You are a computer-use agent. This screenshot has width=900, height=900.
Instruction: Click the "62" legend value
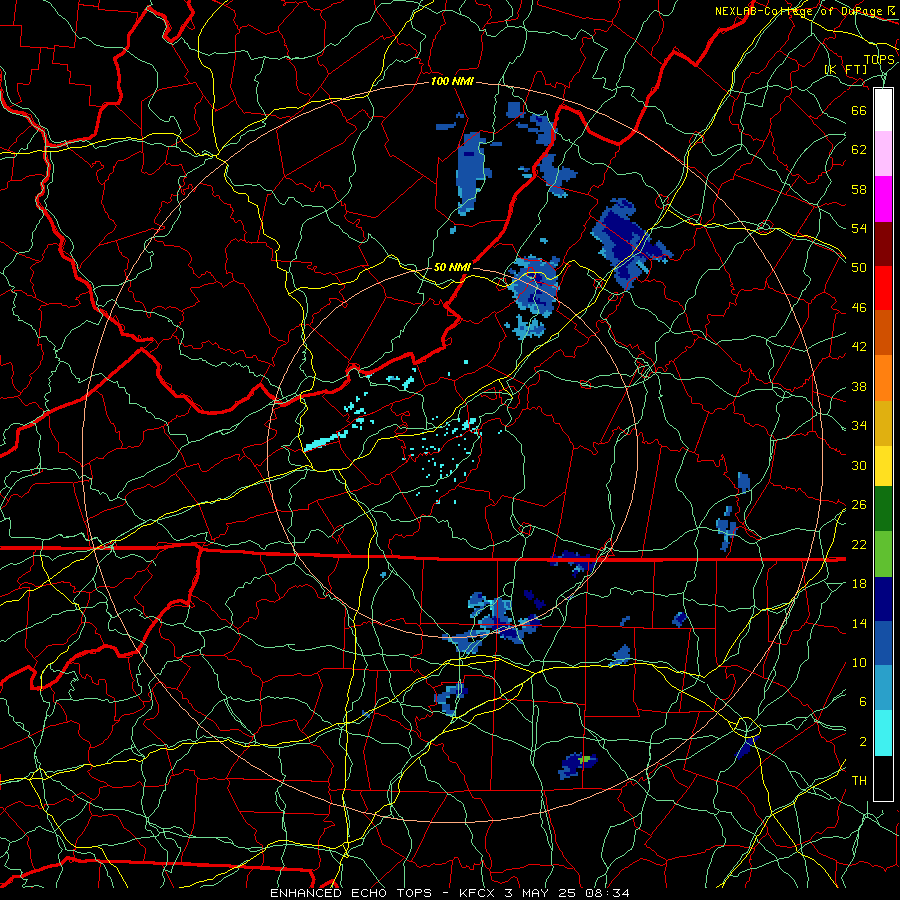[x=859, y=150]
